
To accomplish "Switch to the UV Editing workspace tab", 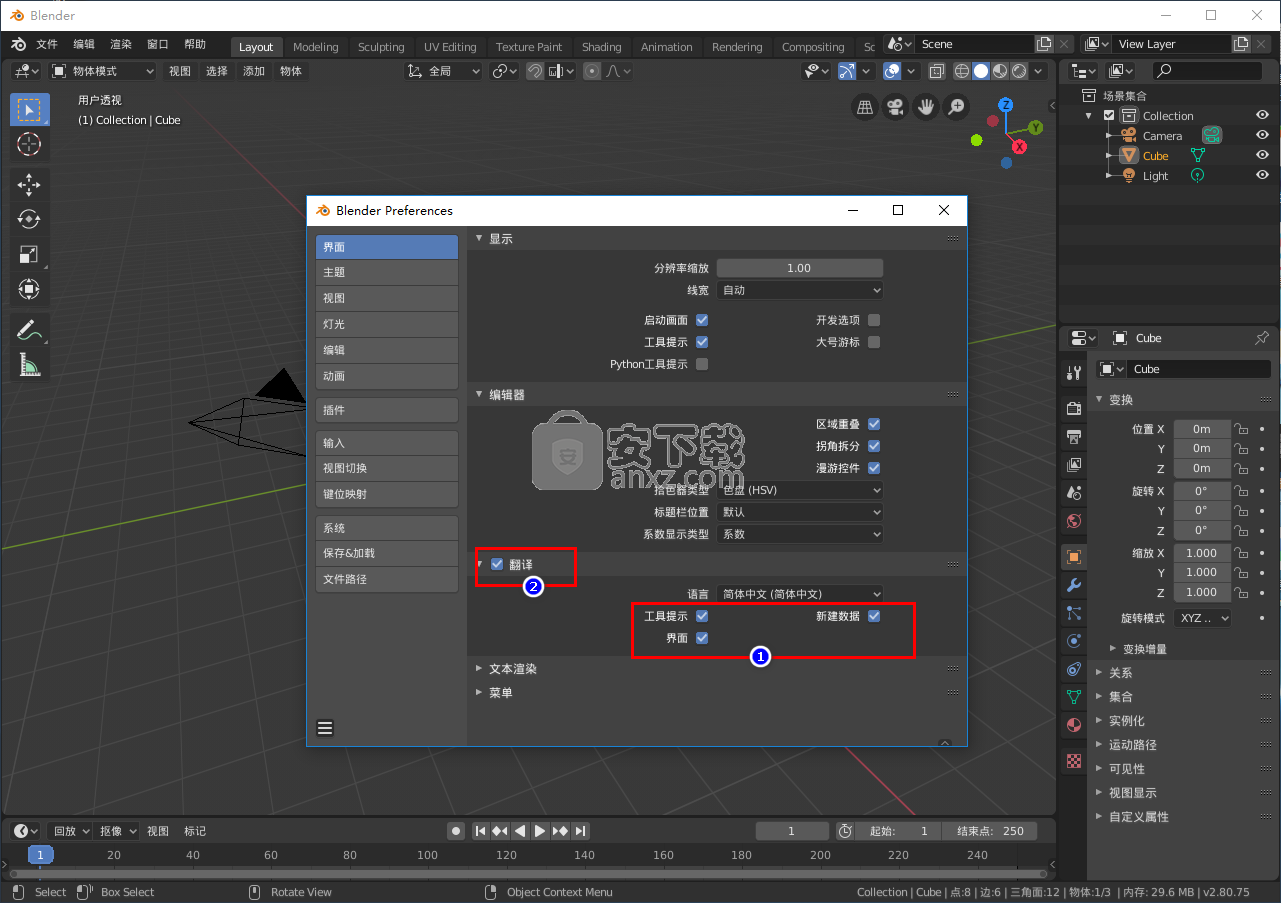I will pos(450,47).
